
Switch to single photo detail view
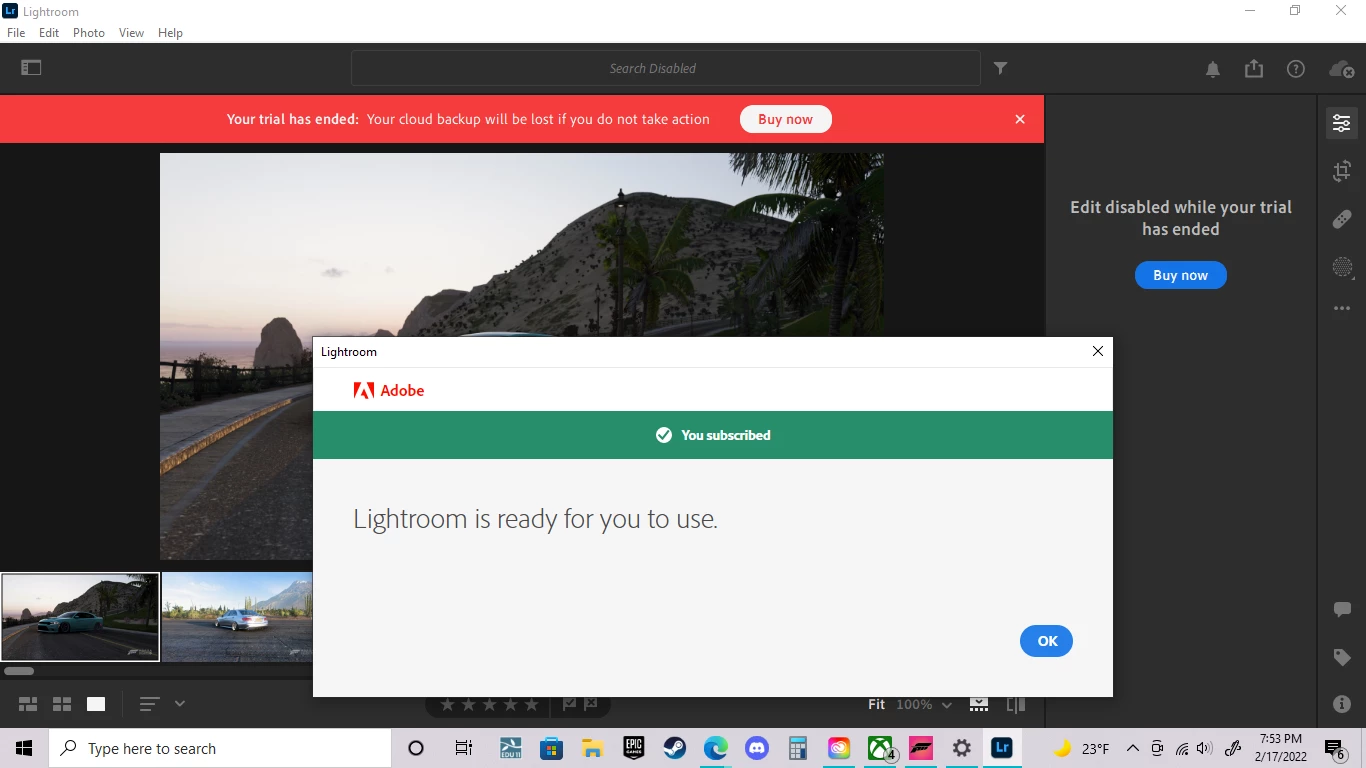click(x=96, y=704)
